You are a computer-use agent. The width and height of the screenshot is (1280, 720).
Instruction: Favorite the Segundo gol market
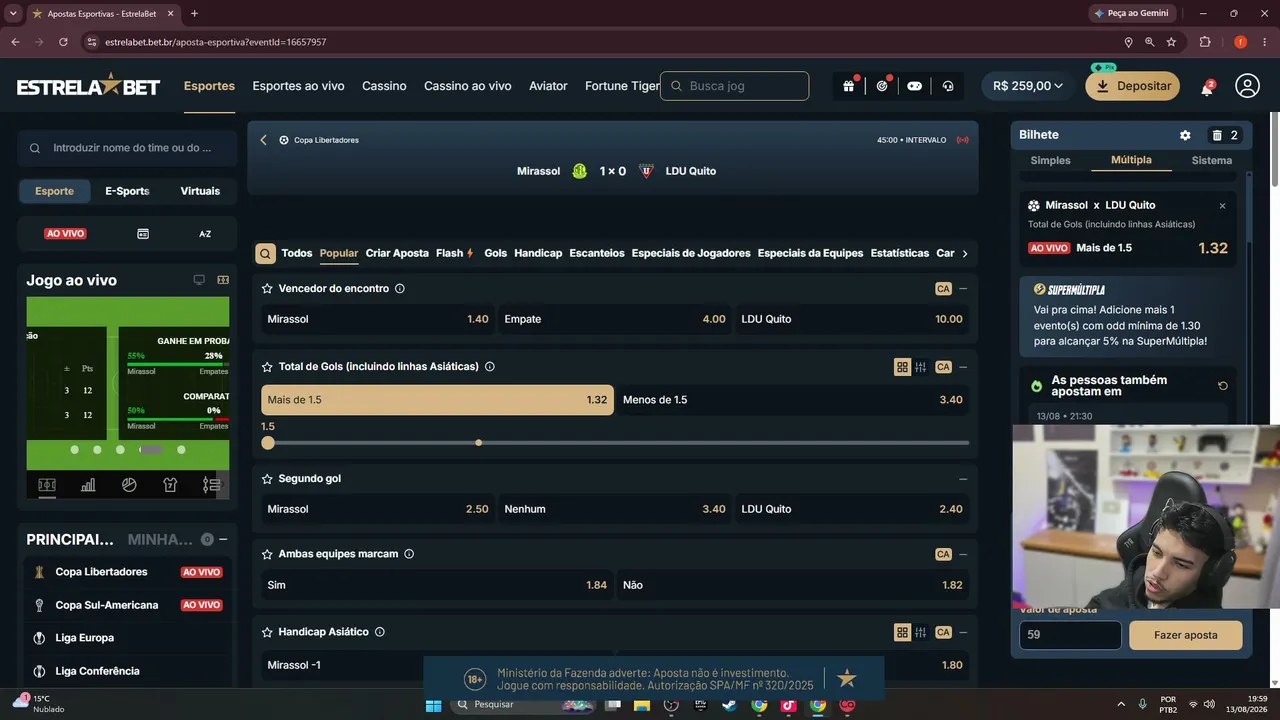tap(267, 479)
